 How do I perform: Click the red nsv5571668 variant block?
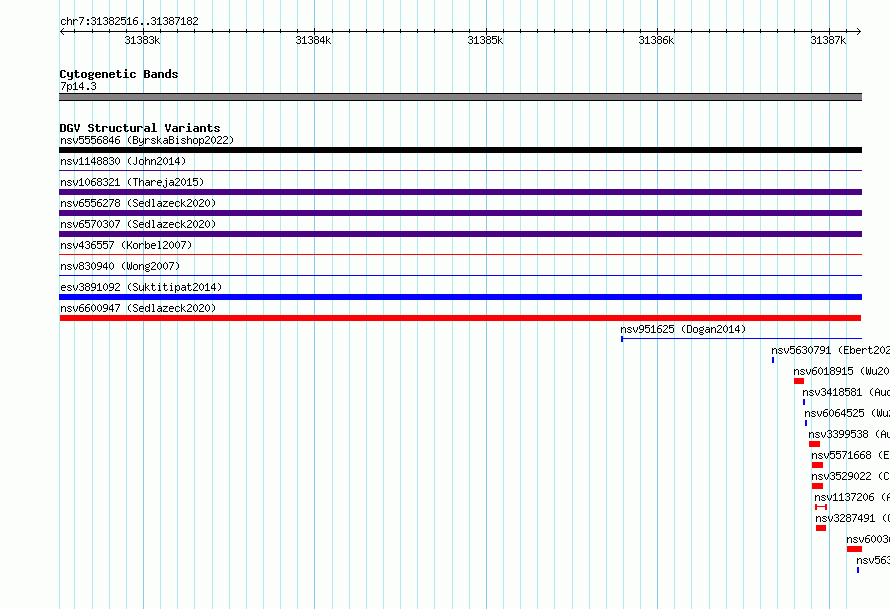tap(817, 465)
